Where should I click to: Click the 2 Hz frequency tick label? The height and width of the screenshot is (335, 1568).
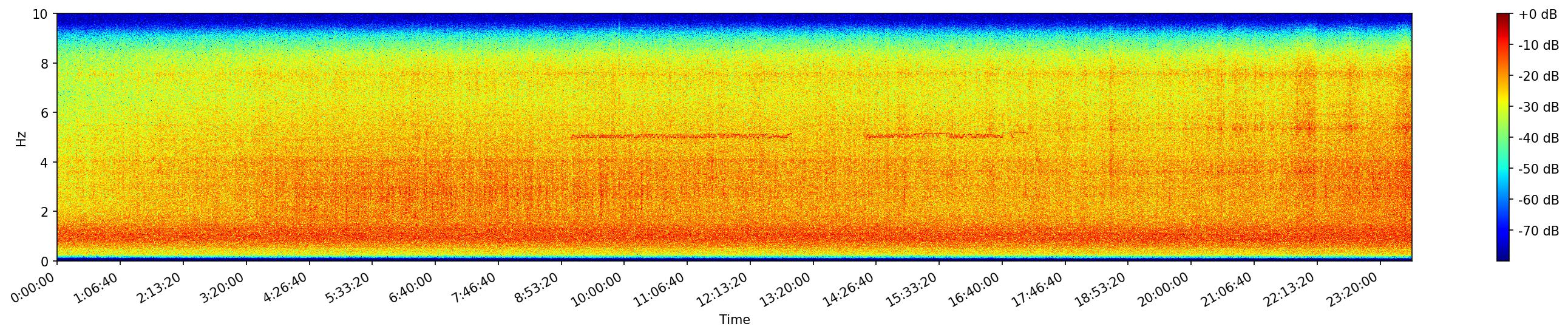(45, 212)
